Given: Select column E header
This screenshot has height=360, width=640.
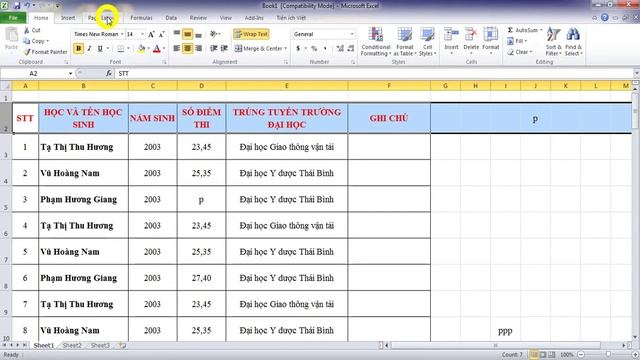Looking at the screenshot, I should point(287,86).
